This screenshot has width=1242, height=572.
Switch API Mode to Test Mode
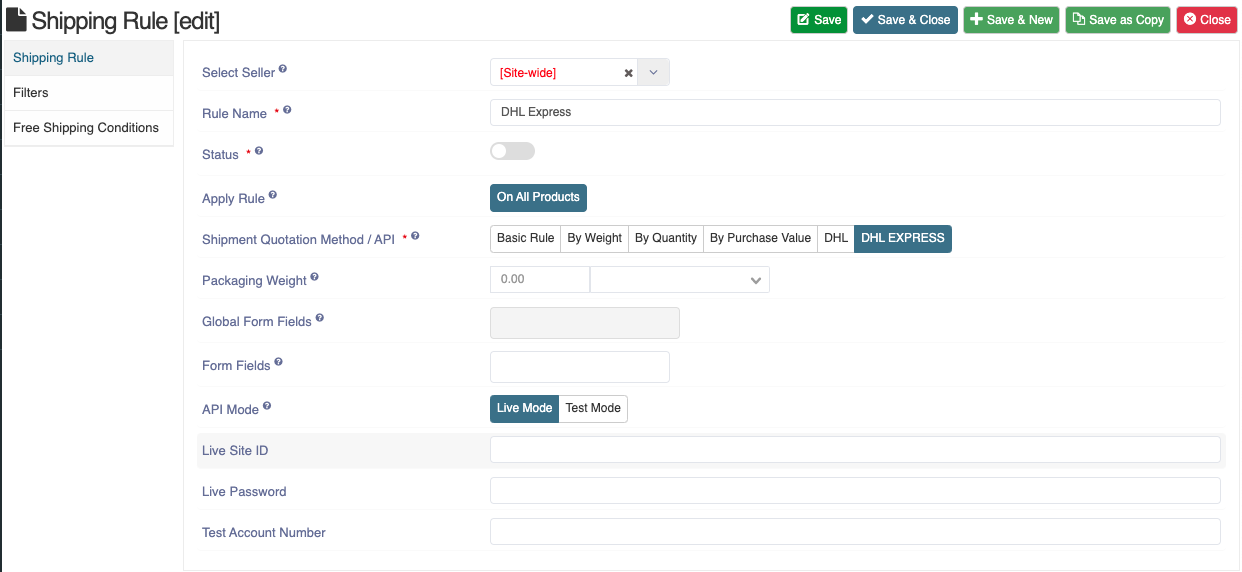593,408
